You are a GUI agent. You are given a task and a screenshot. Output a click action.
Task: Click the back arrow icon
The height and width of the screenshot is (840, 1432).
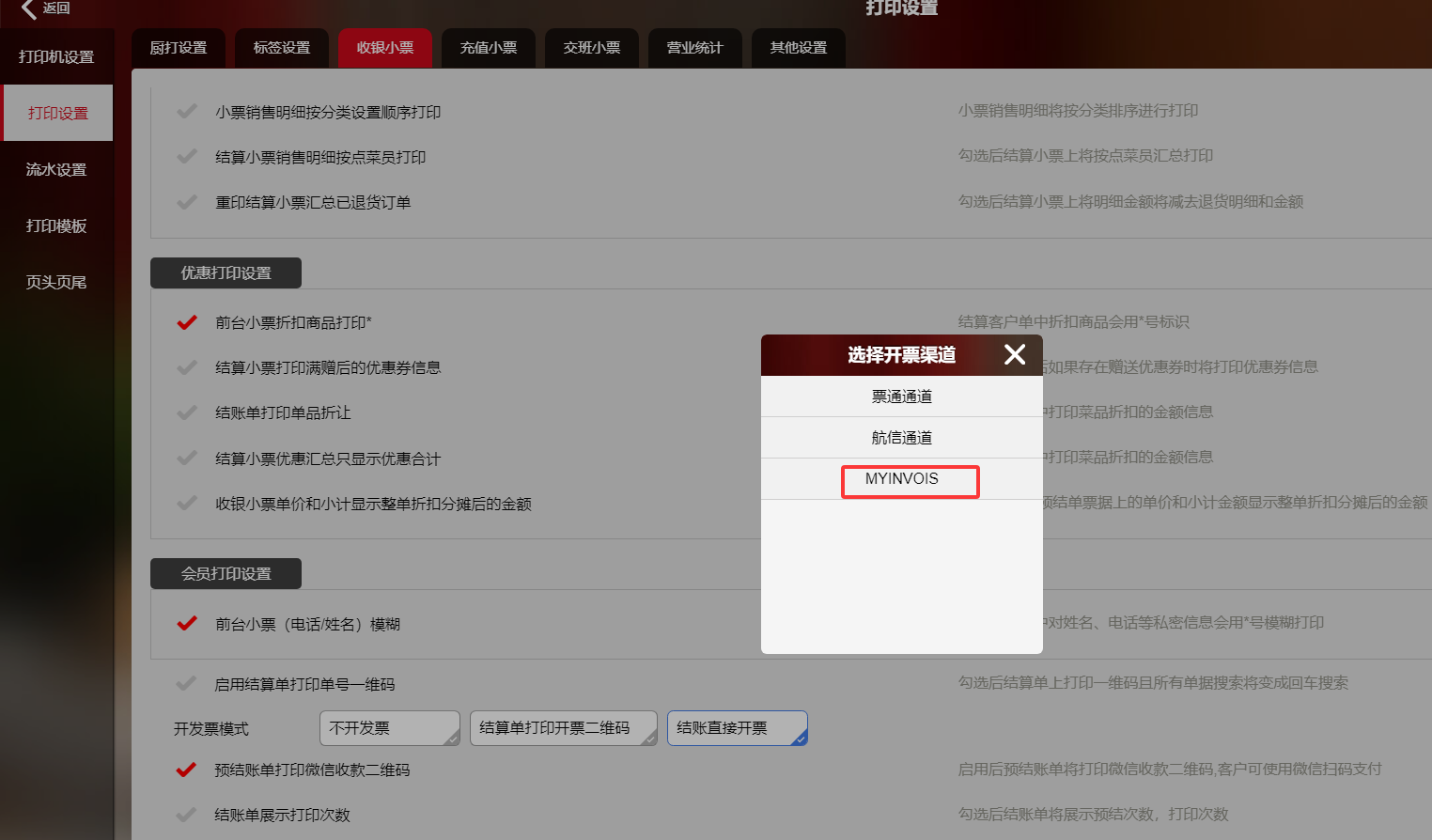coord(28,8)
